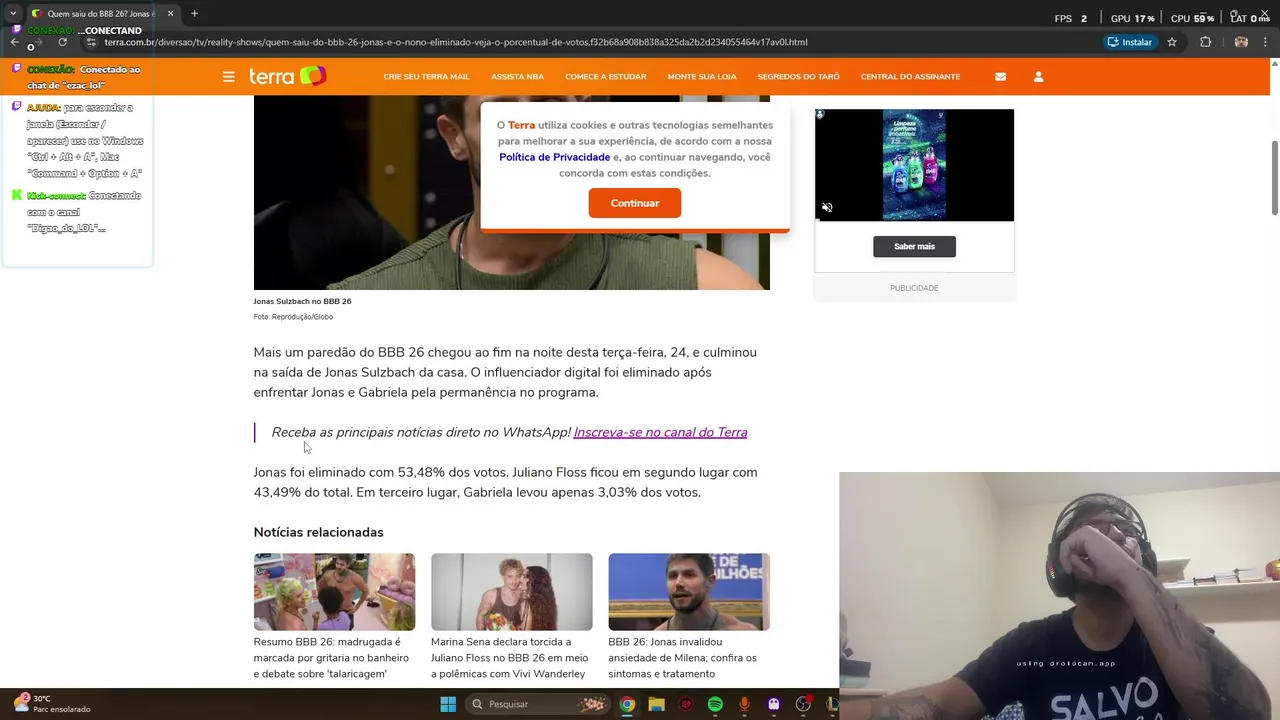Screen dimensions: 1280x720
Task: Click the browser address bar URL
Action: pyautogui.click(x=456, y=42)
